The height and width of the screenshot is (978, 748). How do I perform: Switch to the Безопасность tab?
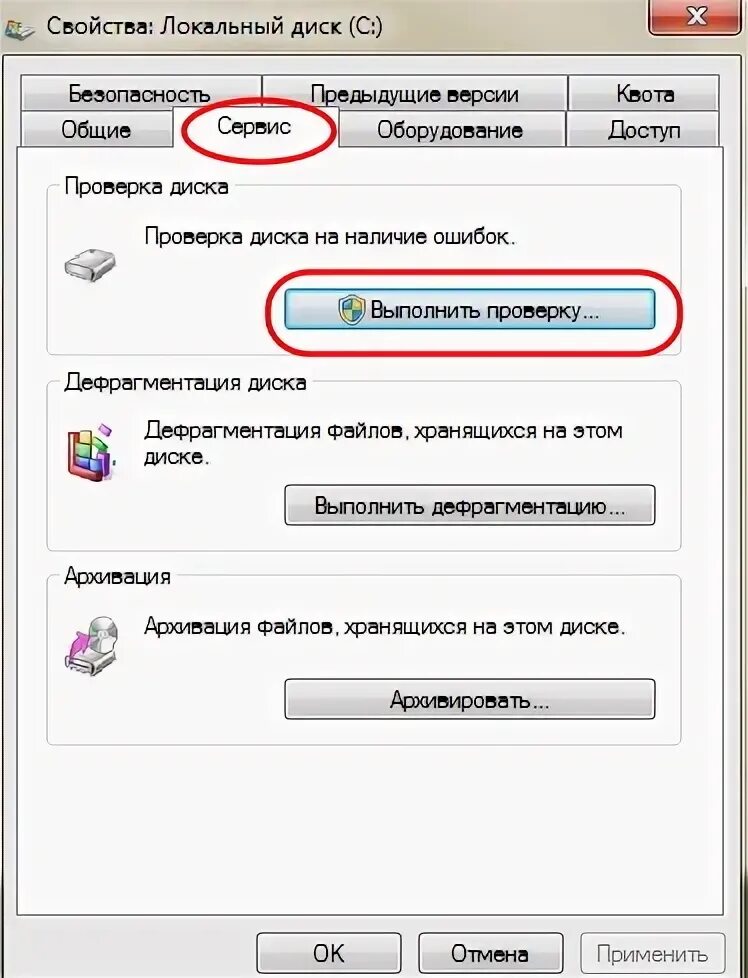point(140,94)
